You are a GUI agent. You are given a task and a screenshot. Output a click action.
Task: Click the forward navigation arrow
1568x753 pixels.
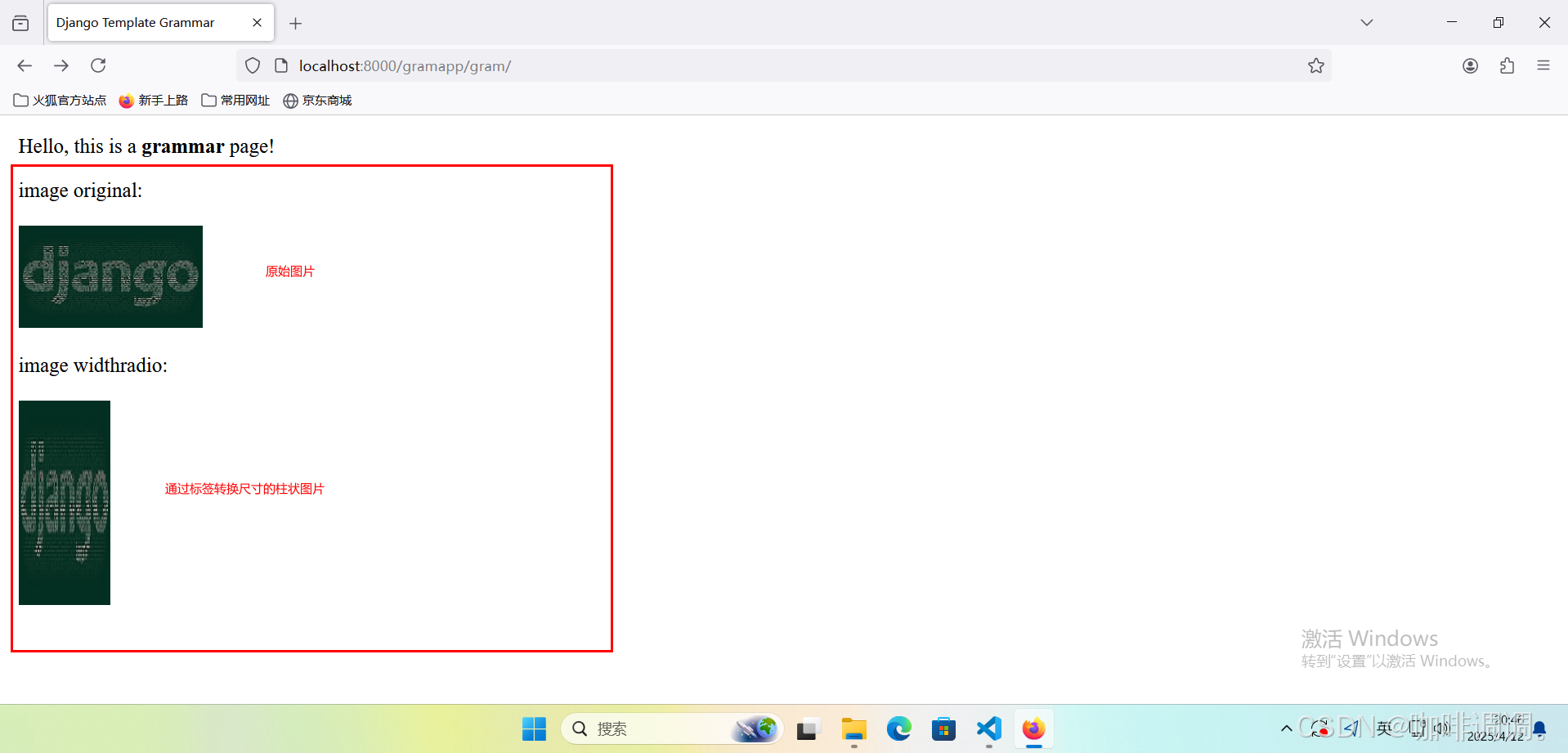tap(61, 65)
